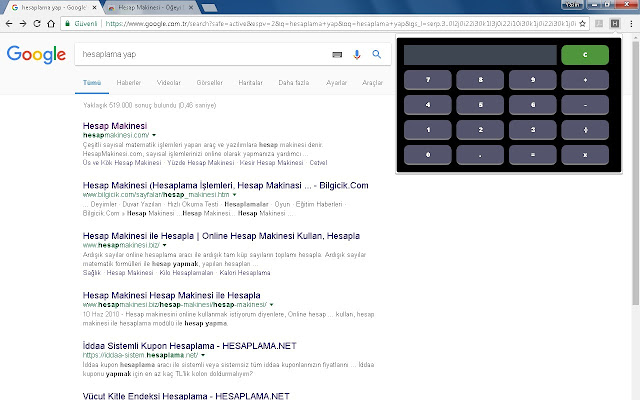Tap calculator digit 8

pos(480,80)
